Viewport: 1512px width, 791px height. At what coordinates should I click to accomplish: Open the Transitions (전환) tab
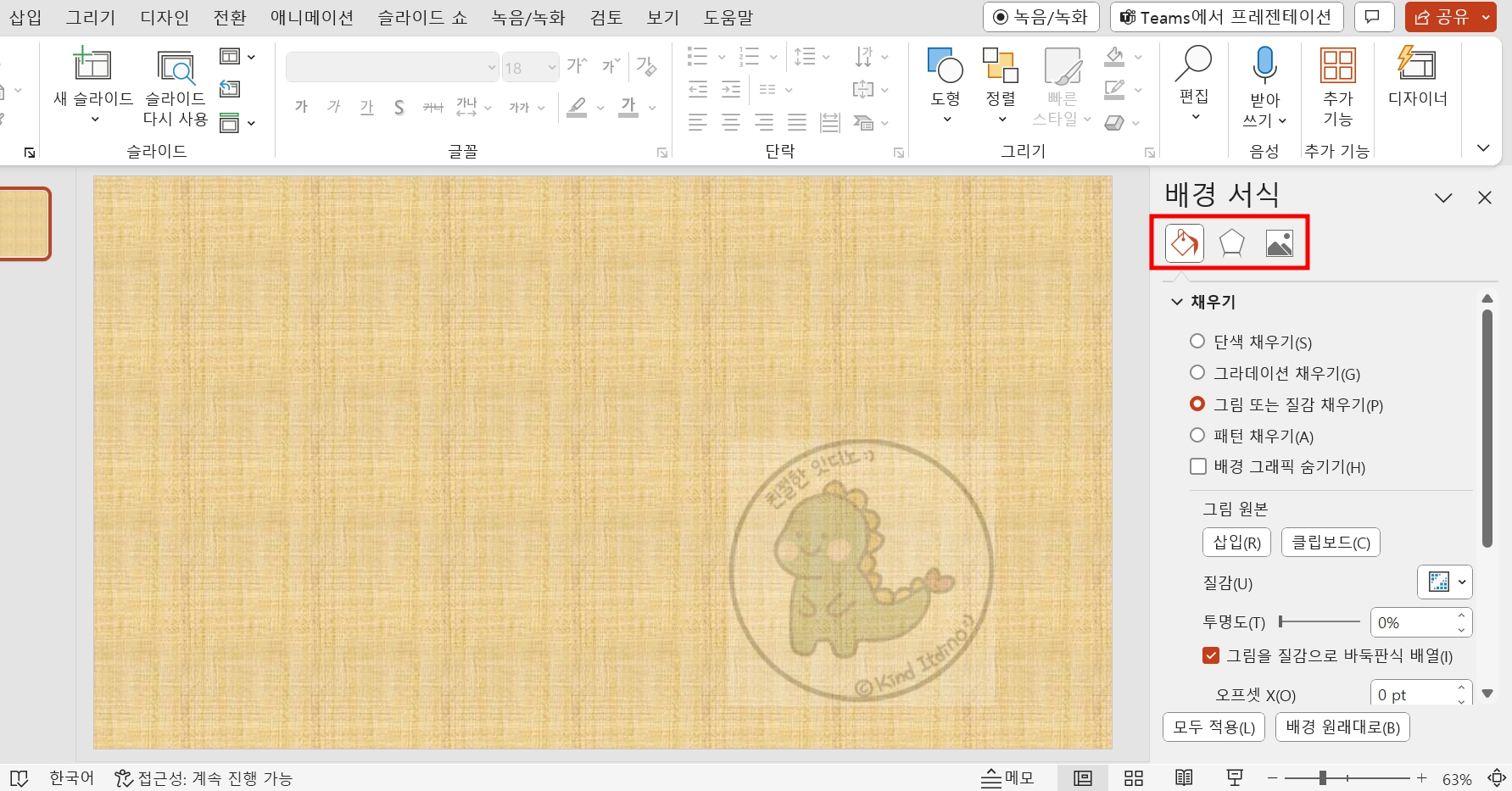pos(230,17)
